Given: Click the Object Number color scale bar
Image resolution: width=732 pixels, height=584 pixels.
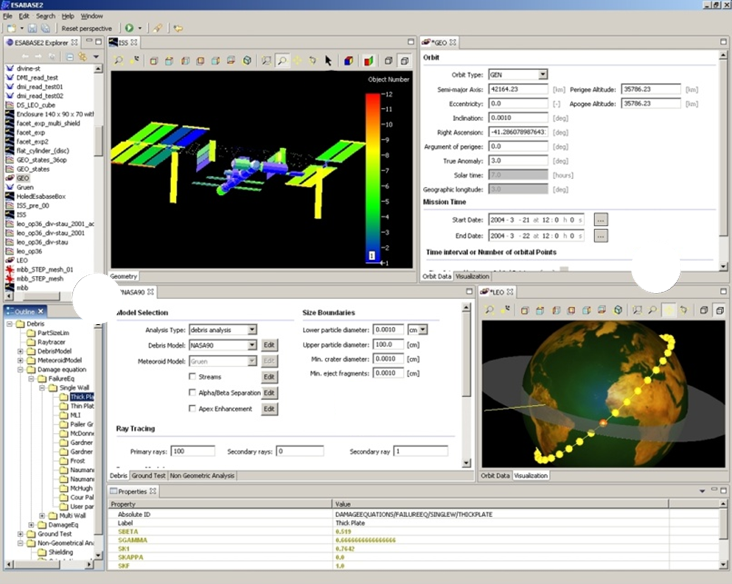Looking at the screenshot, I should click(x=373, y=178).
